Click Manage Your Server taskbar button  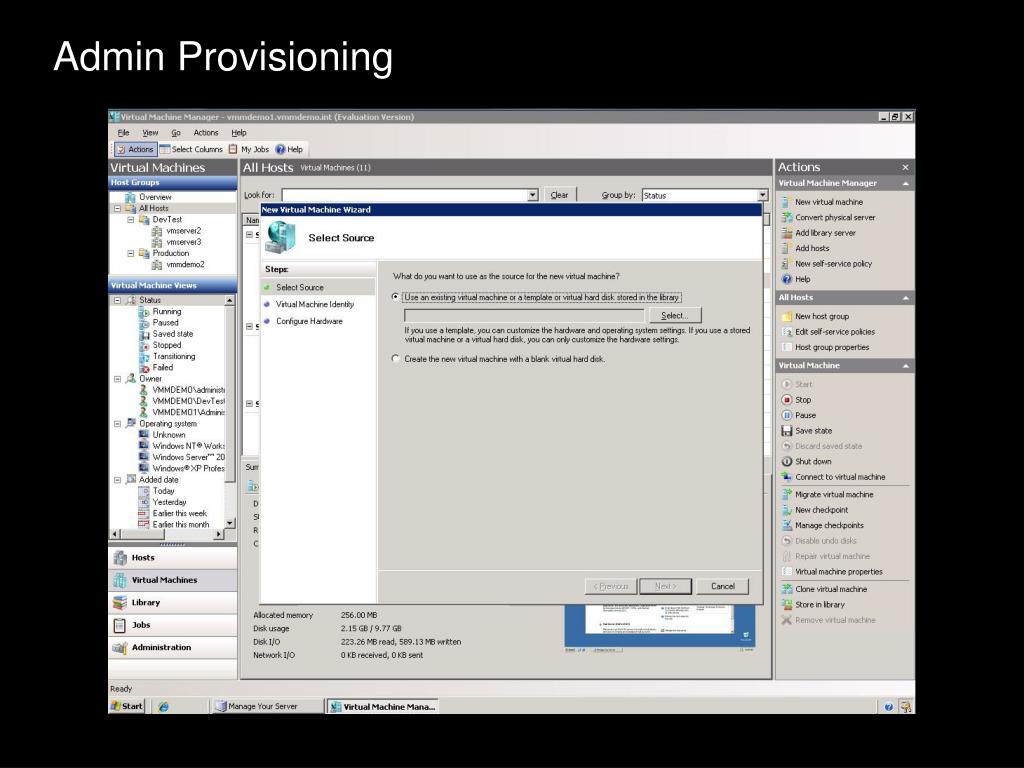[x=267, y=707]
